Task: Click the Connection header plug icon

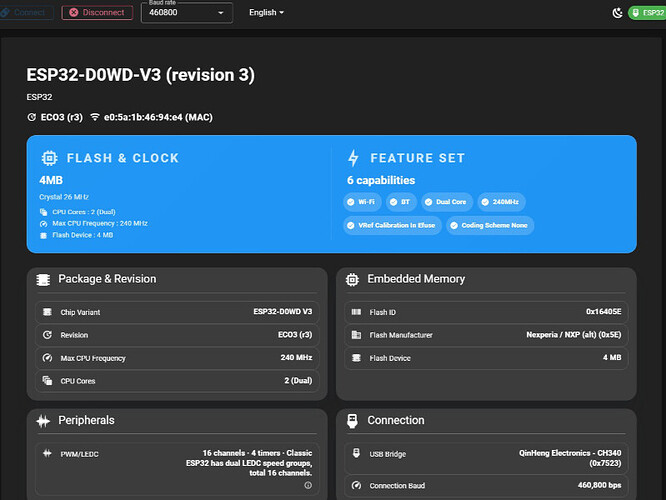Action: pos(352,421)
